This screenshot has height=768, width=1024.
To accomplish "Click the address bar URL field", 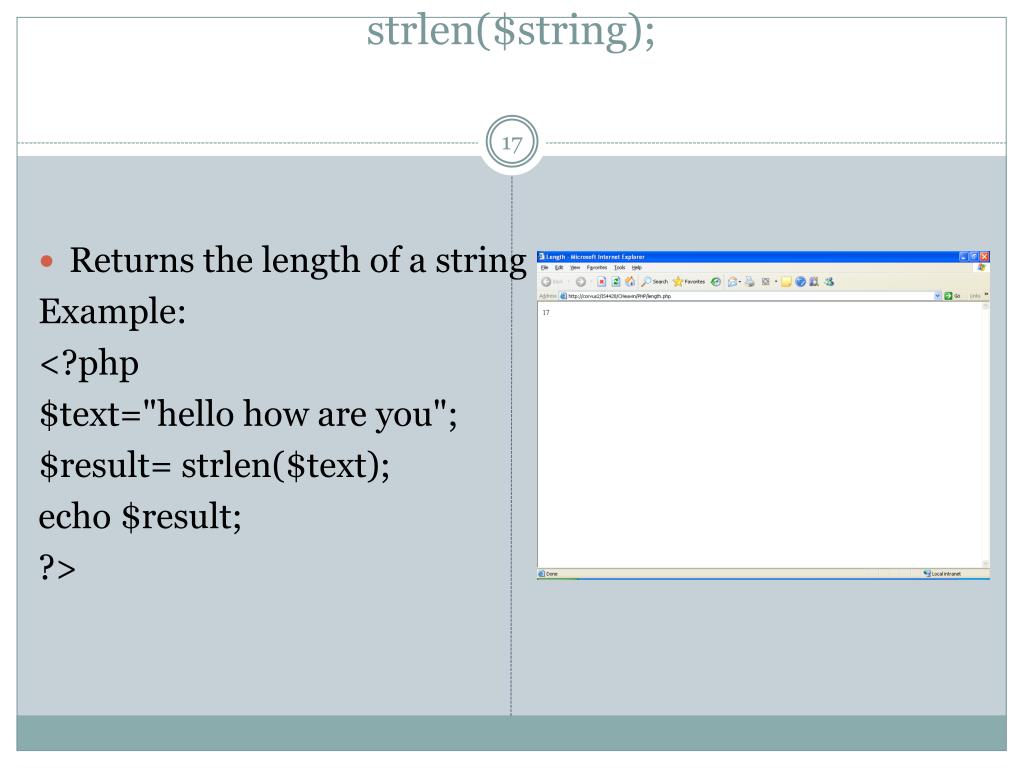I will (x=746, y=296).
